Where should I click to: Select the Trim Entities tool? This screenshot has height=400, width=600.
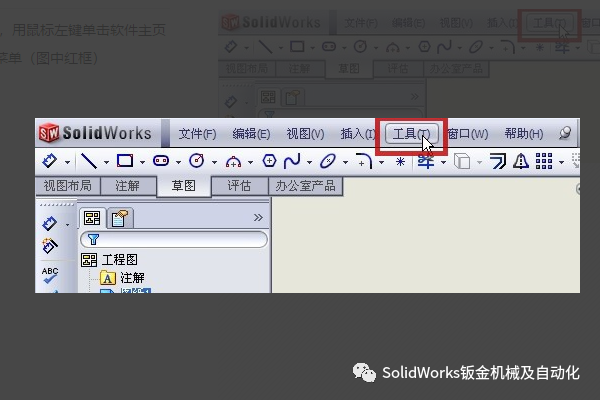point(426,161)
